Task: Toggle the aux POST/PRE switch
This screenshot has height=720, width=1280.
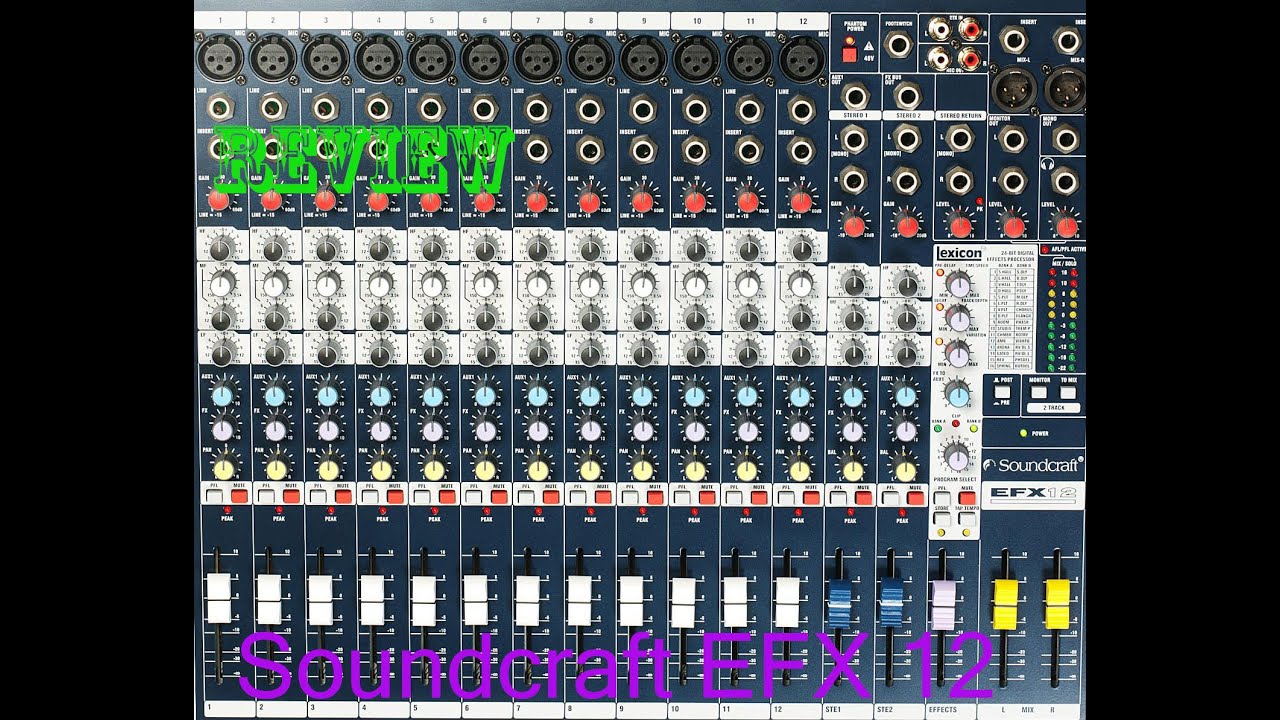Action: pos(1001,393)
